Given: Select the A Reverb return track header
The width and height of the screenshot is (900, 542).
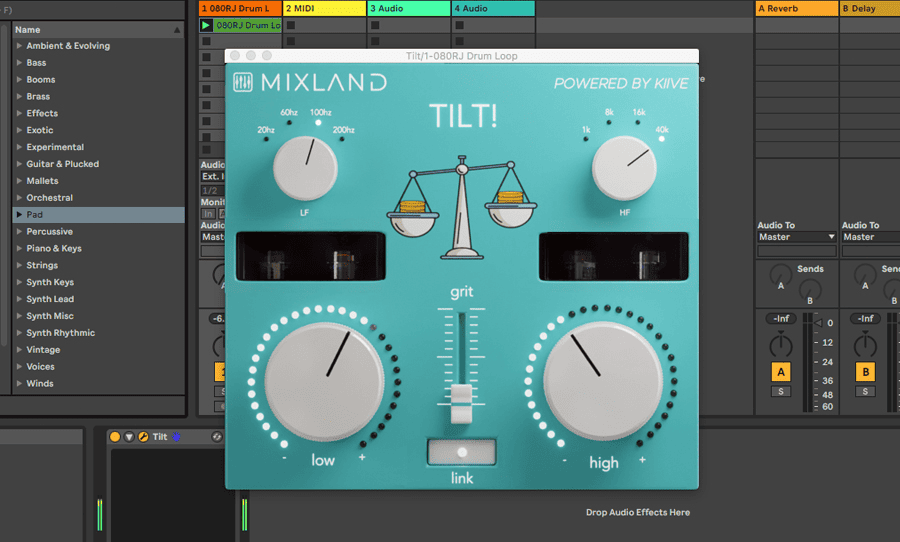Looking at the screenshot, I should [x=796, y=9].
